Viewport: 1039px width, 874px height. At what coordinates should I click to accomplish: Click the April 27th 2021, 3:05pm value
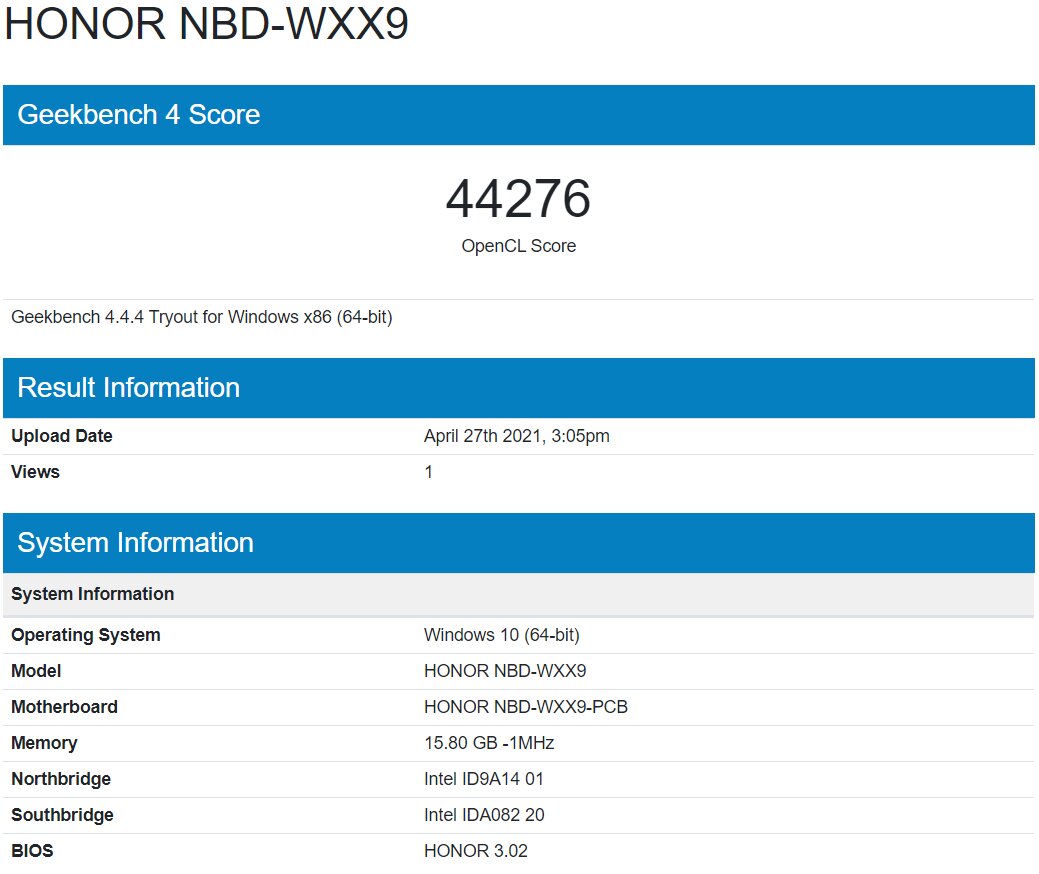pos(517,436)
